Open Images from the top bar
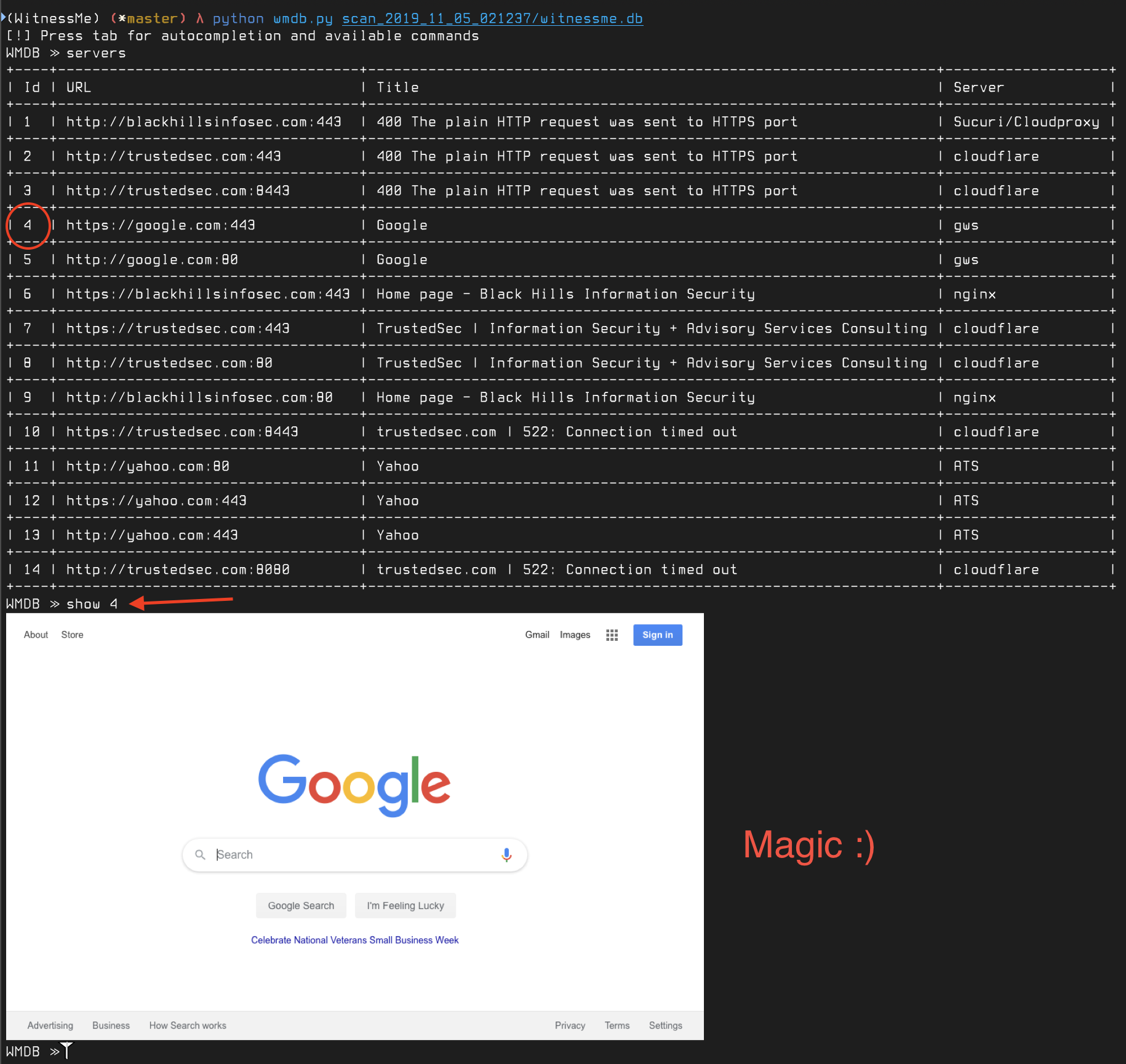The height and width of the screenshot is (1064, 1126). [575, 634]
